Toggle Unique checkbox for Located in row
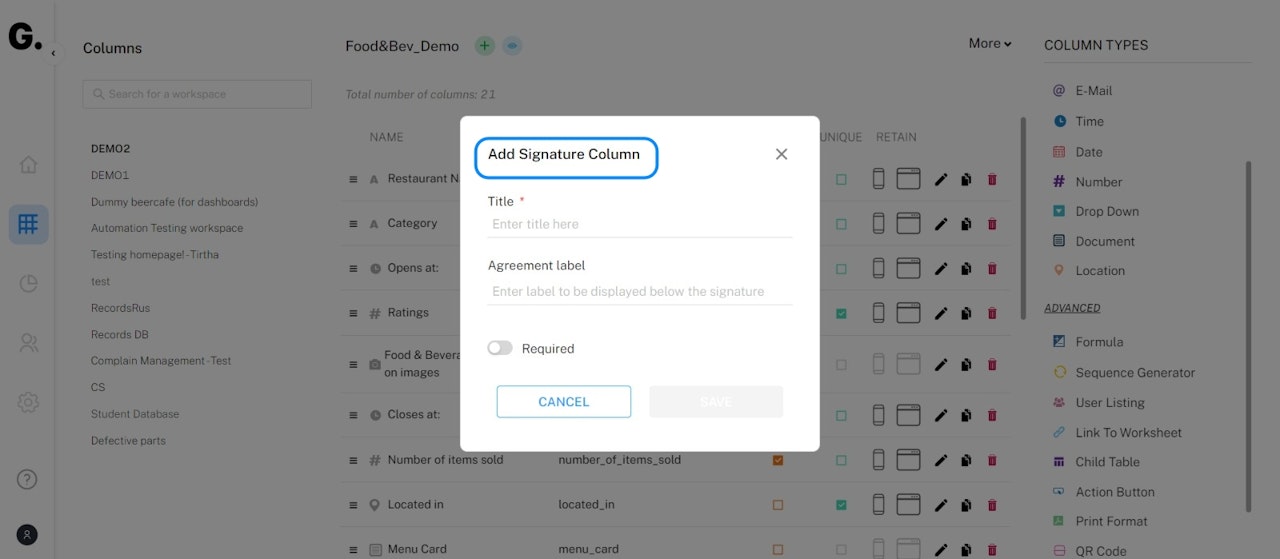The image size is (1280, 559). 841,505
